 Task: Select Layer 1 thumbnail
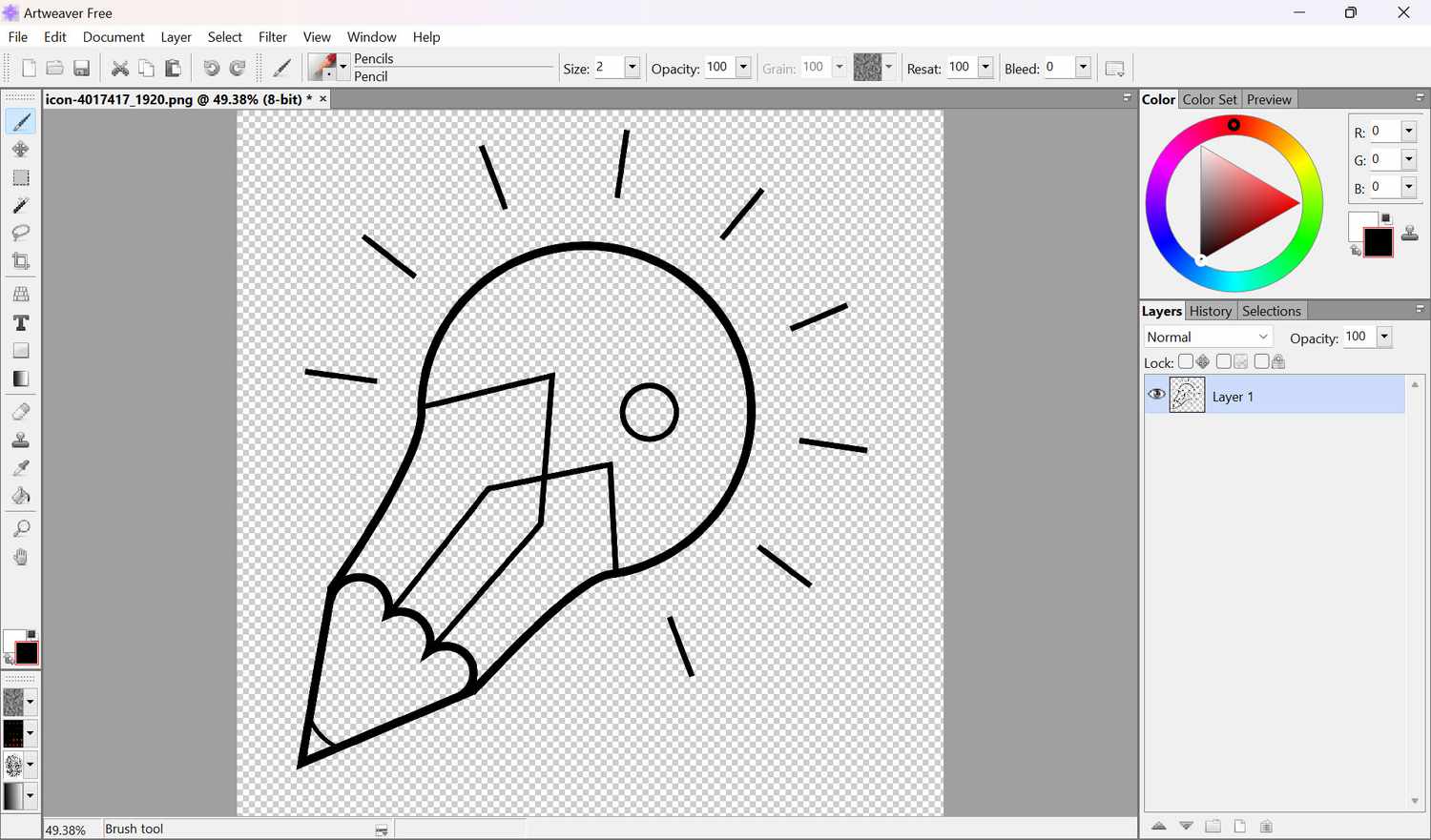1187,395
